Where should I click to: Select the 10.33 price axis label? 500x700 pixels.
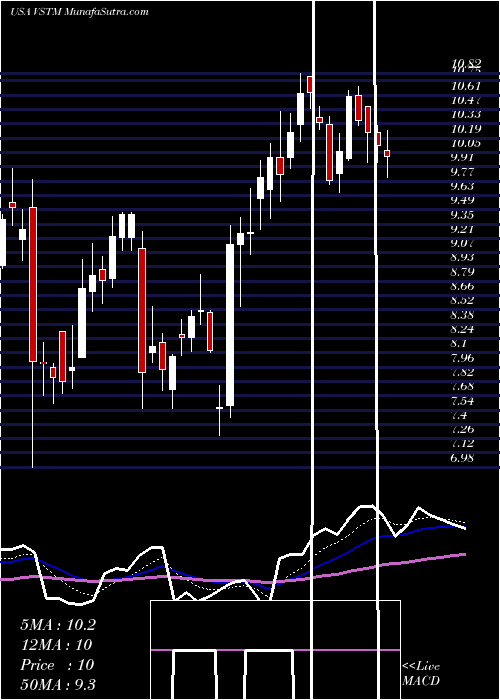coord(466,114)
